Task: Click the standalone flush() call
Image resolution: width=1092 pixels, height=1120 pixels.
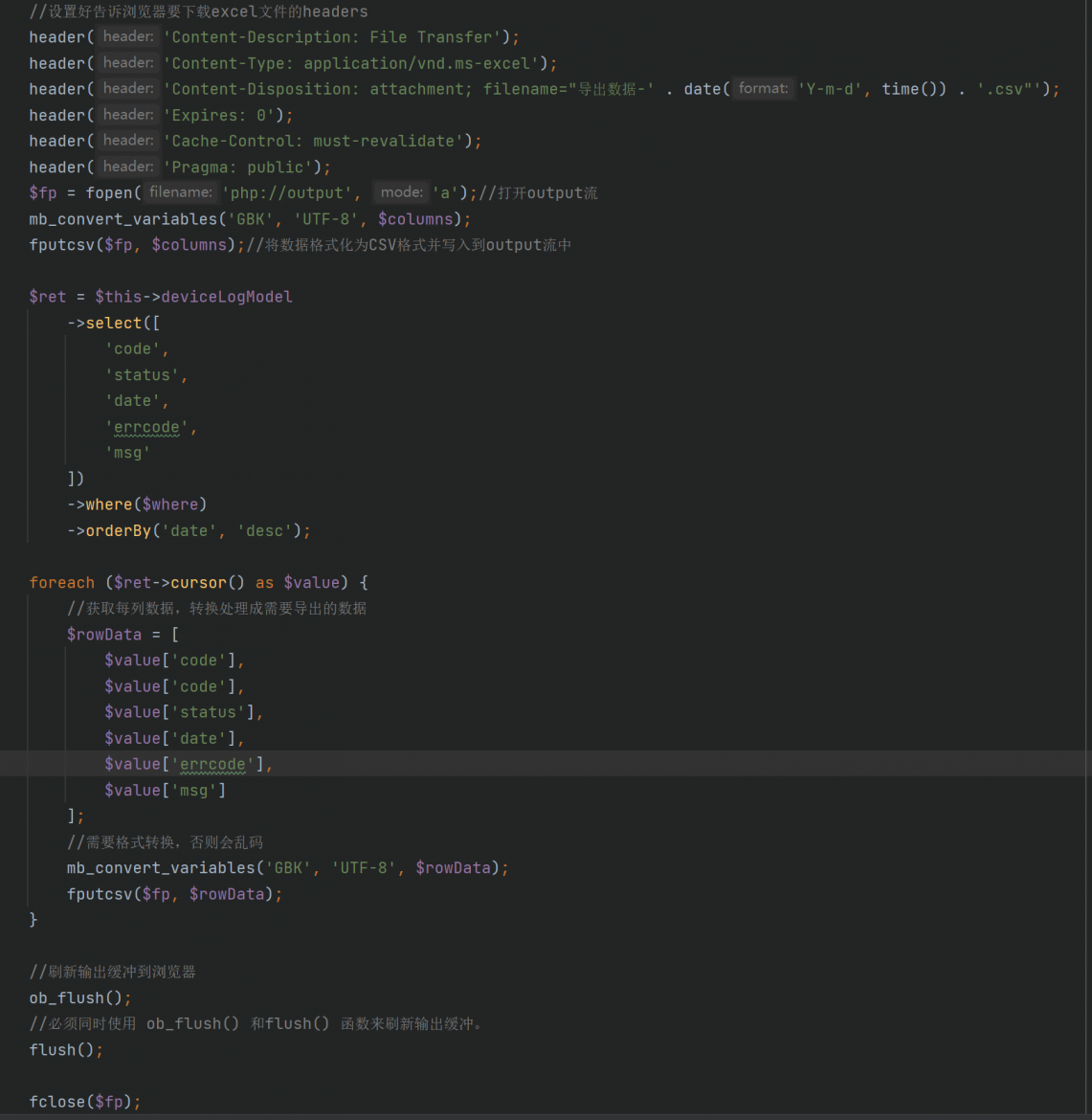Action: coord(66,1050)
